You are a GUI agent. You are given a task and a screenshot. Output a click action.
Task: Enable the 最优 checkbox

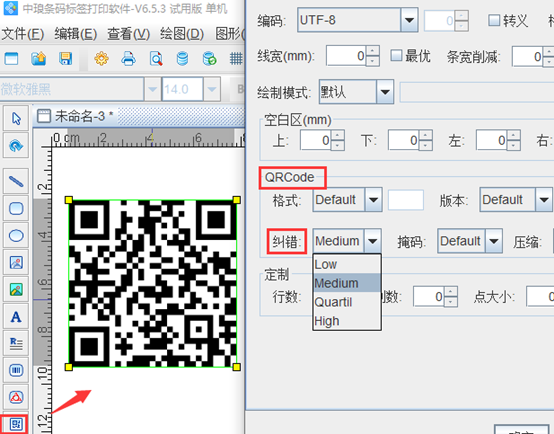coord(396,55)
